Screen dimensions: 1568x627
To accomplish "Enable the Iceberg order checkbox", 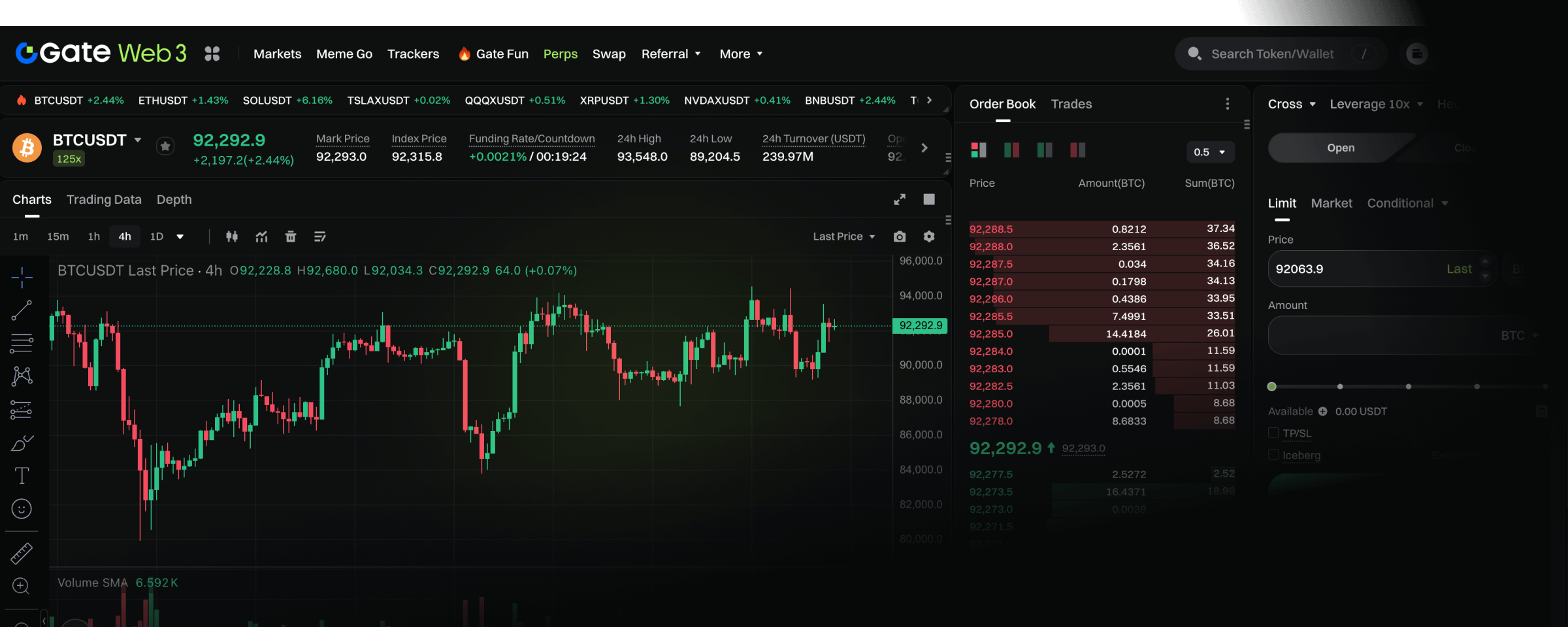I will [1273, 455].
